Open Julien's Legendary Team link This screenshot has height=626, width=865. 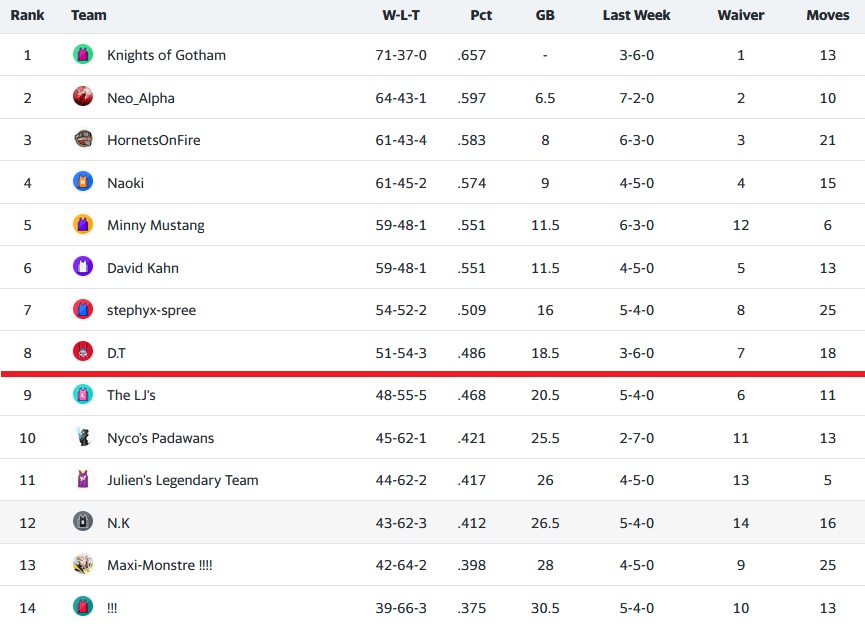[x=182, y=480]
